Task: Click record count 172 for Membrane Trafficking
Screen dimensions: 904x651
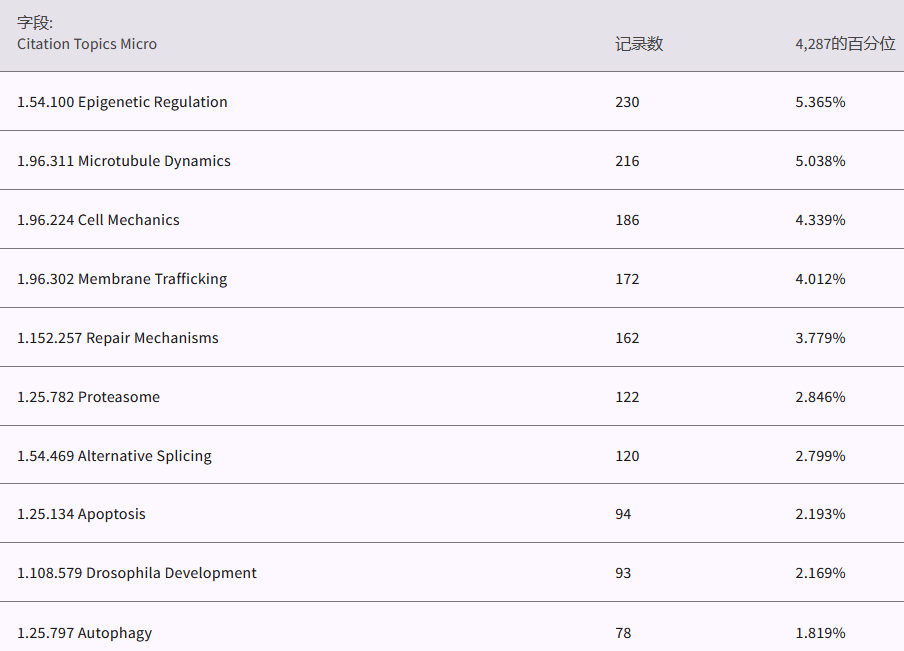Action: (x=627, y=279)
